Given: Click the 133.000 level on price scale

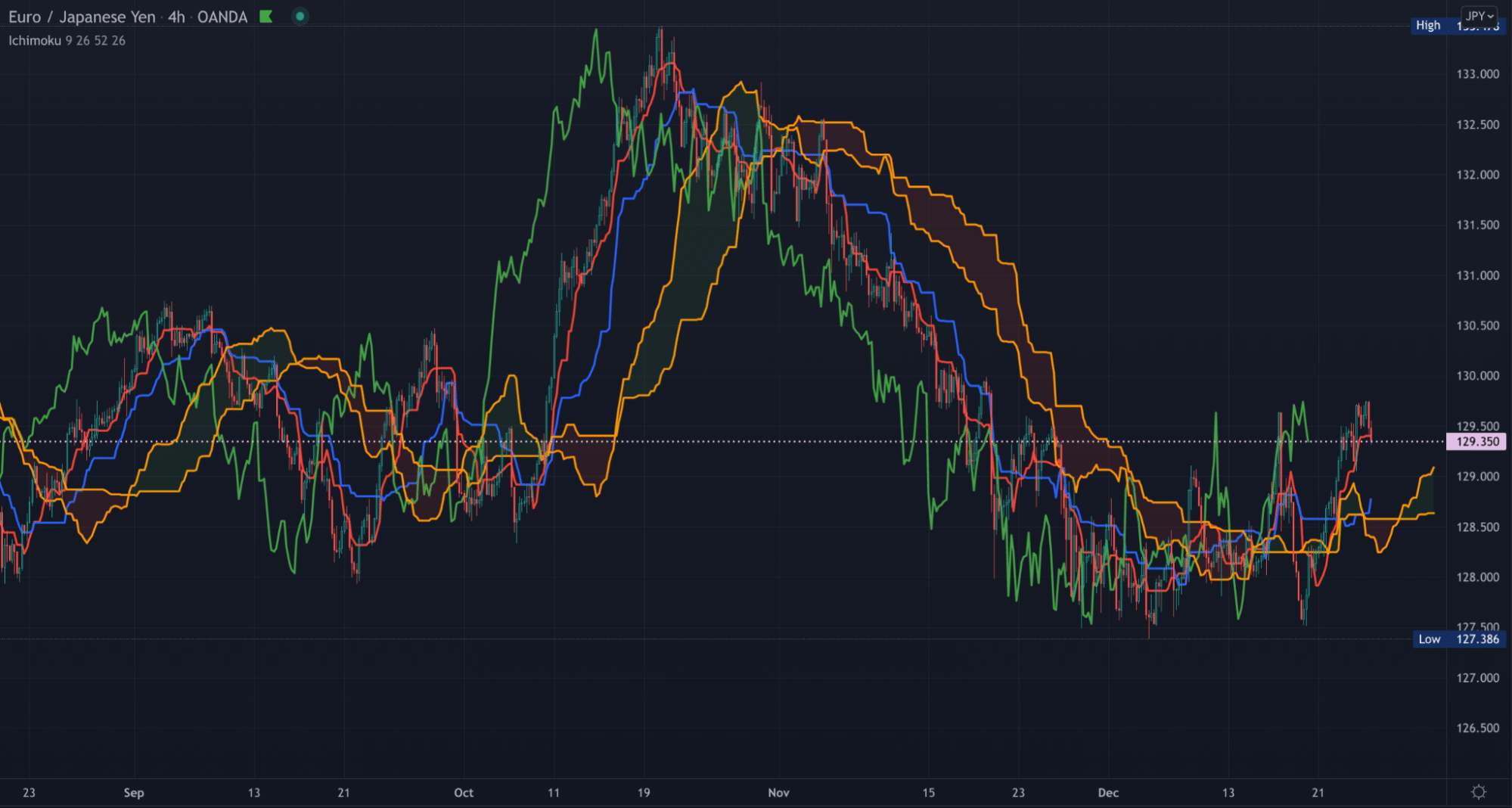Looking at the screenshot, I should point(1477,74).
